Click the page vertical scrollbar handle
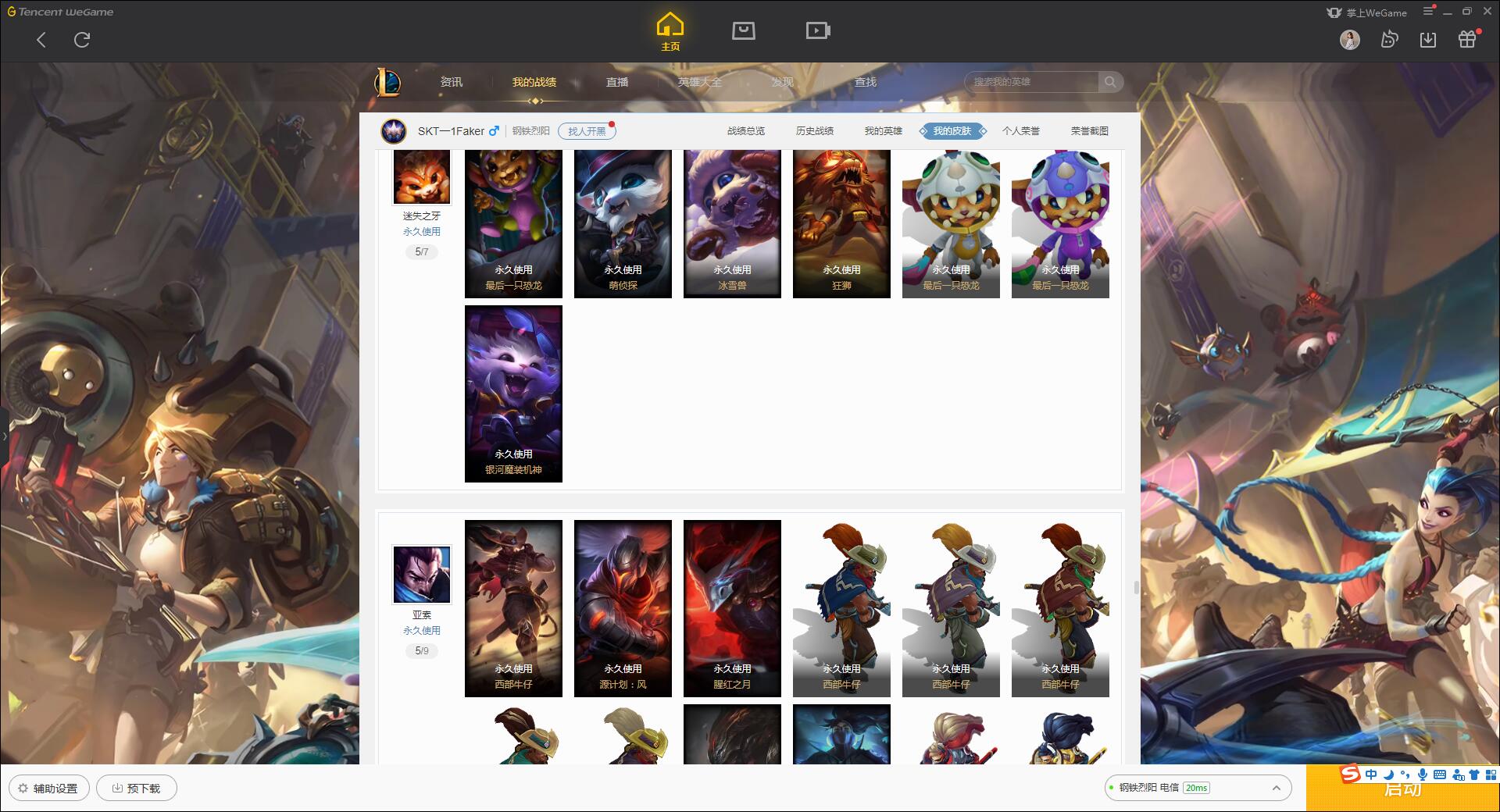1500x812 pixels. 1136,587
